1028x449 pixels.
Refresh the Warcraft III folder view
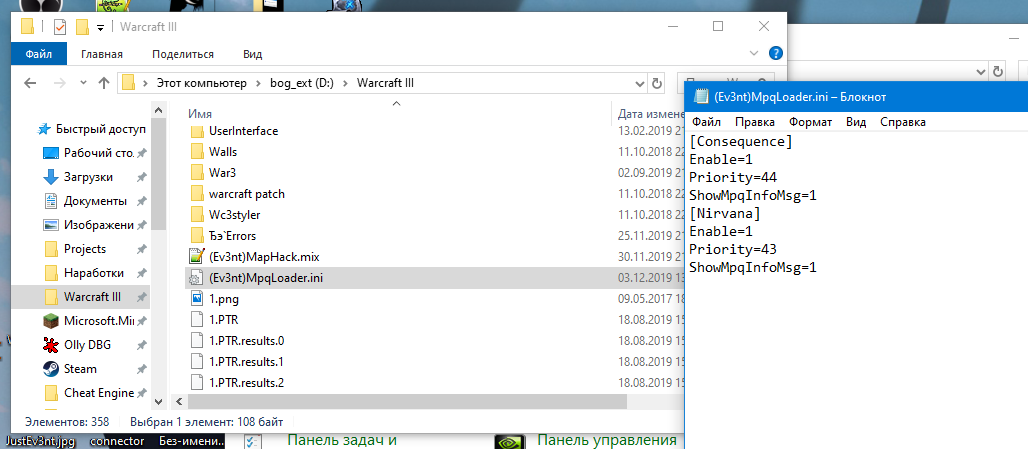pos(656,83)
